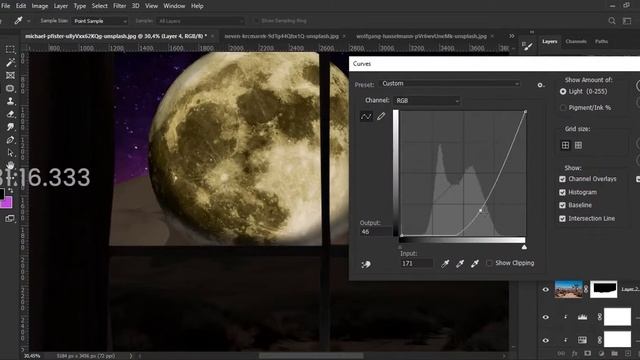This screenshot has width=640, height=360.
Task: Click the white point slider triangle
Action: coord(524,247)
